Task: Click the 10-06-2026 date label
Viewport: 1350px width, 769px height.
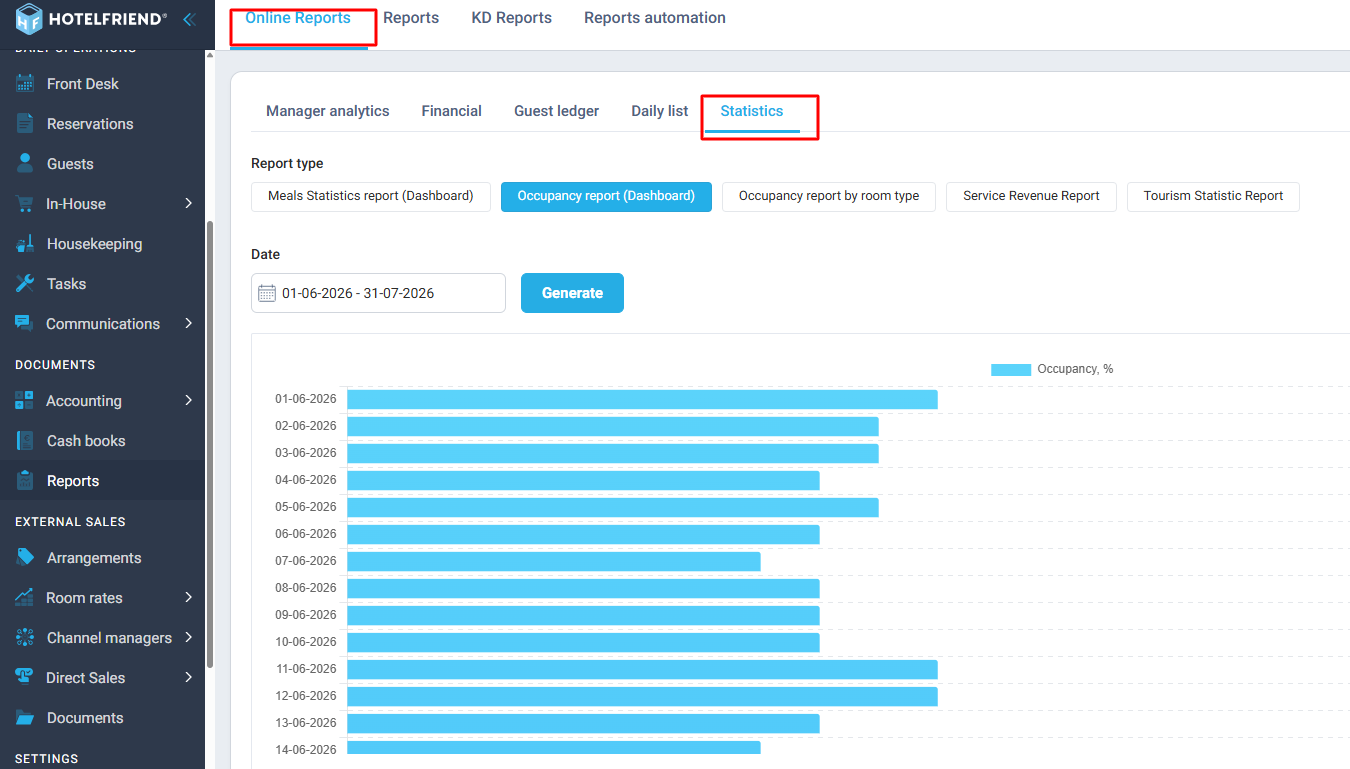Action: [x=306, y=642]
